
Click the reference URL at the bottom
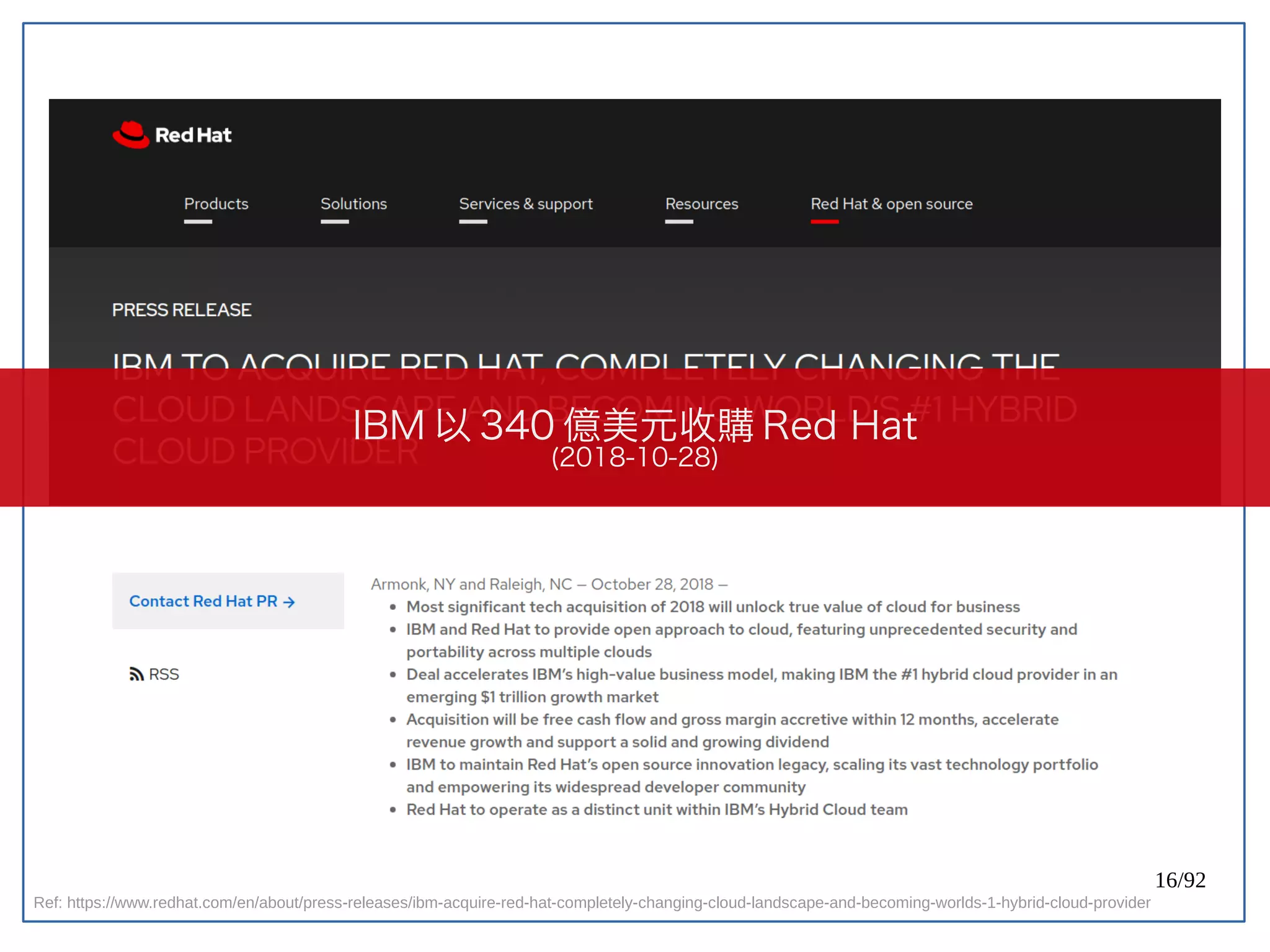(x=608, y=902)
